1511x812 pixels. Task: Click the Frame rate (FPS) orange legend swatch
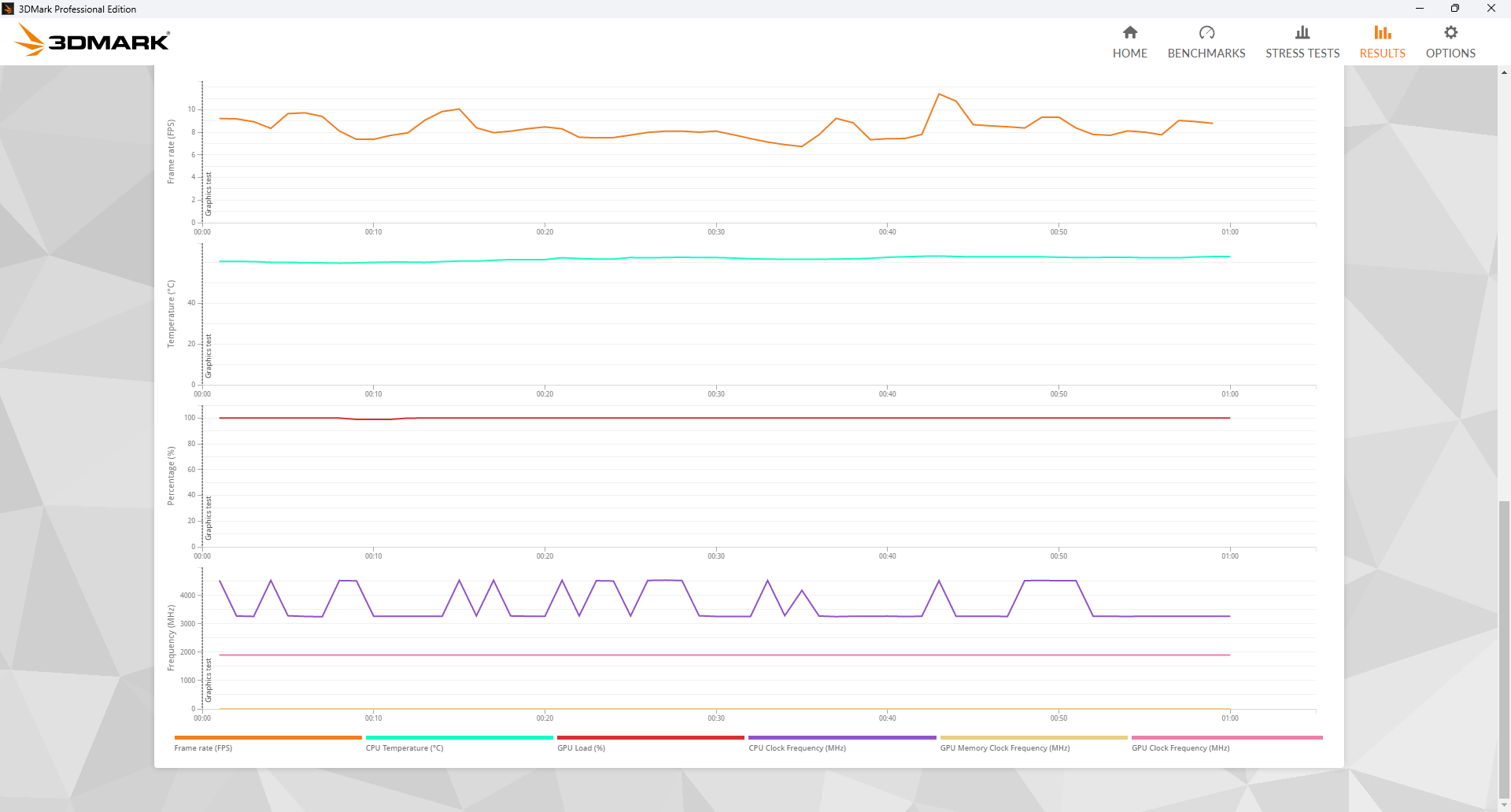[x=268, y=738]
